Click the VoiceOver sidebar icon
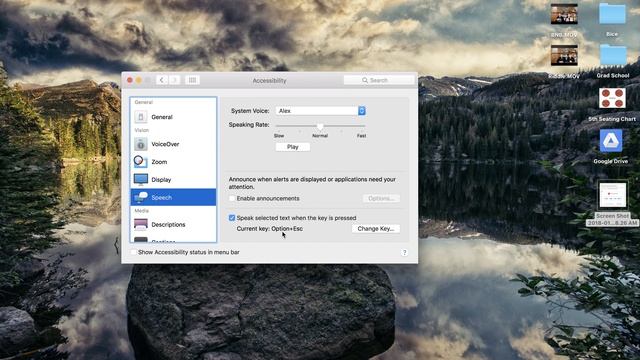640x360 pixels. coord(141,144)
